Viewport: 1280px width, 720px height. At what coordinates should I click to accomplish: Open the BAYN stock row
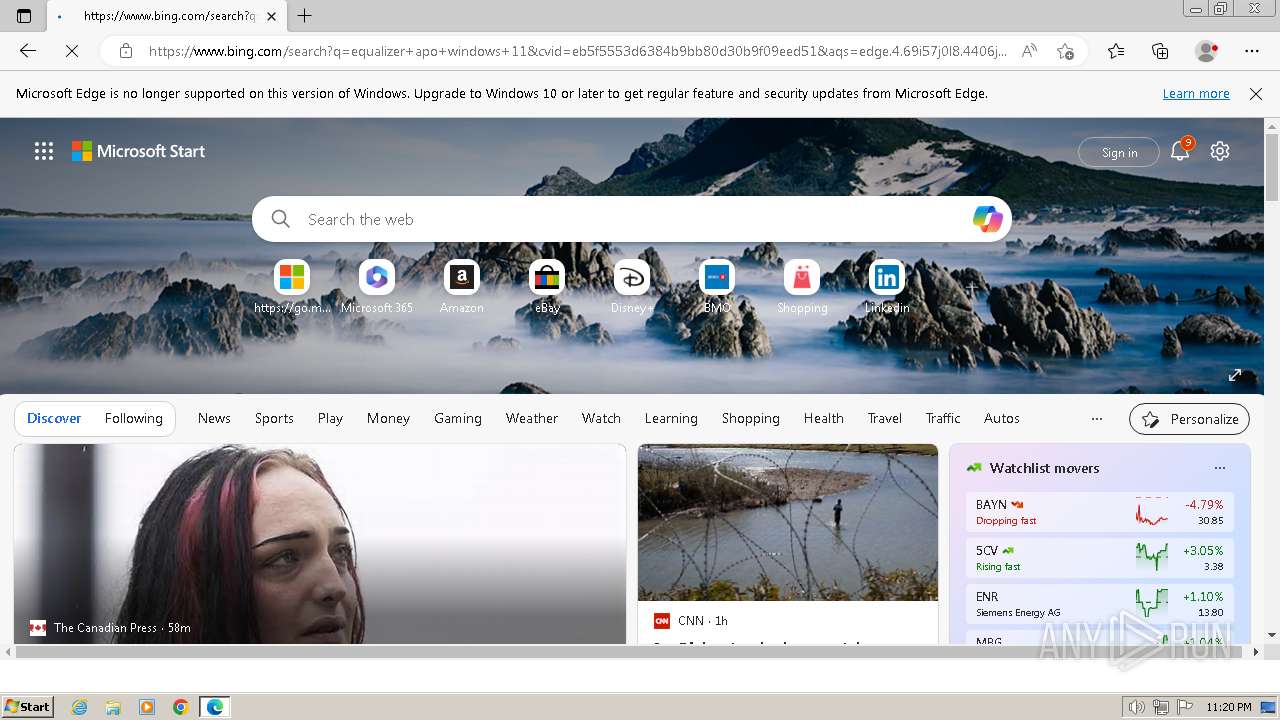click(1100, 512)
